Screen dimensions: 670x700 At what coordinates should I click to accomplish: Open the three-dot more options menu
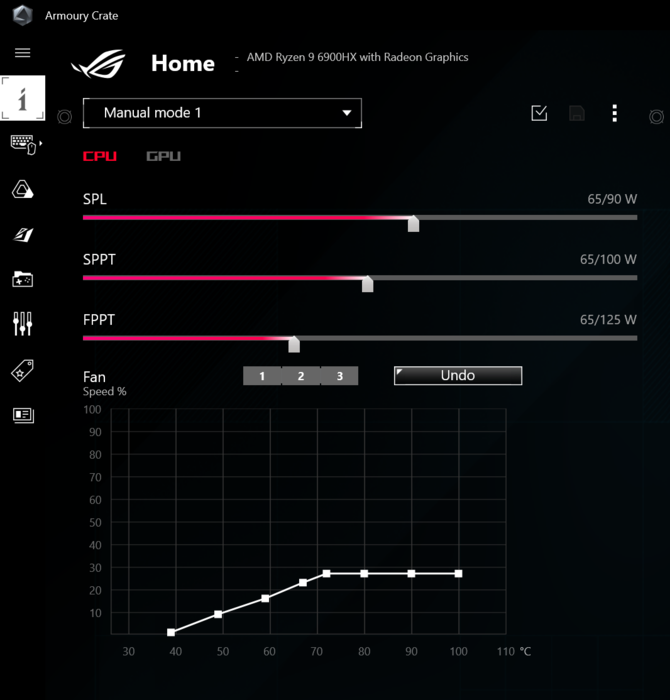(615, 113)
